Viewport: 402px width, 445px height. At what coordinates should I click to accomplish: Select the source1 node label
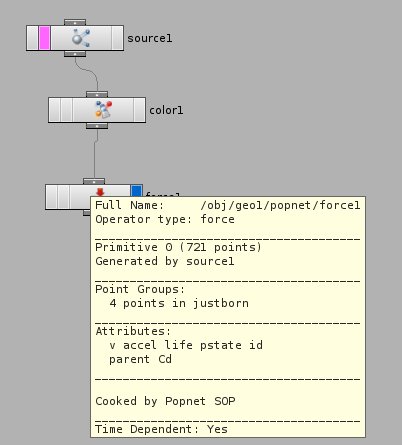coord(150,38)
